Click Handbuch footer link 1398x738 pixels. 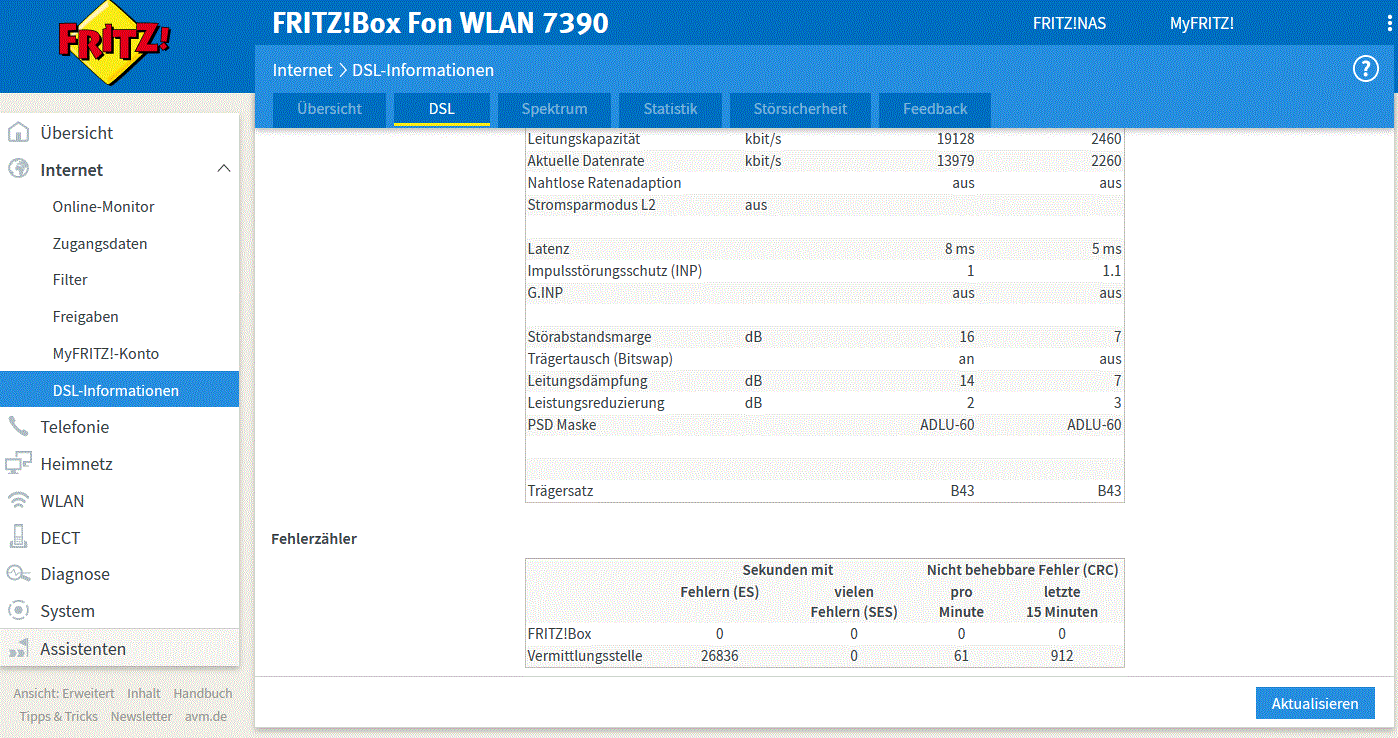pyautogui.click(x=203, y=693)
